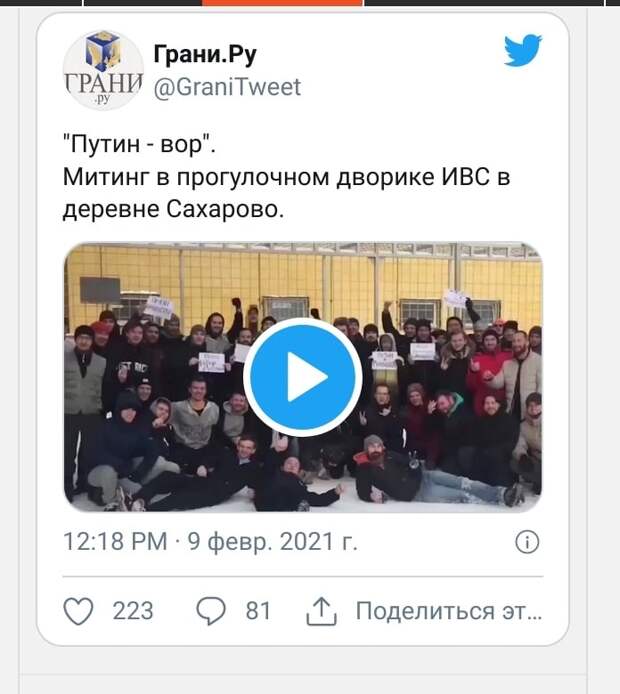The width and height of the screenshot is (620, 694).
Task: Like the tweet with the heart icon
Action: pos(78,611)
